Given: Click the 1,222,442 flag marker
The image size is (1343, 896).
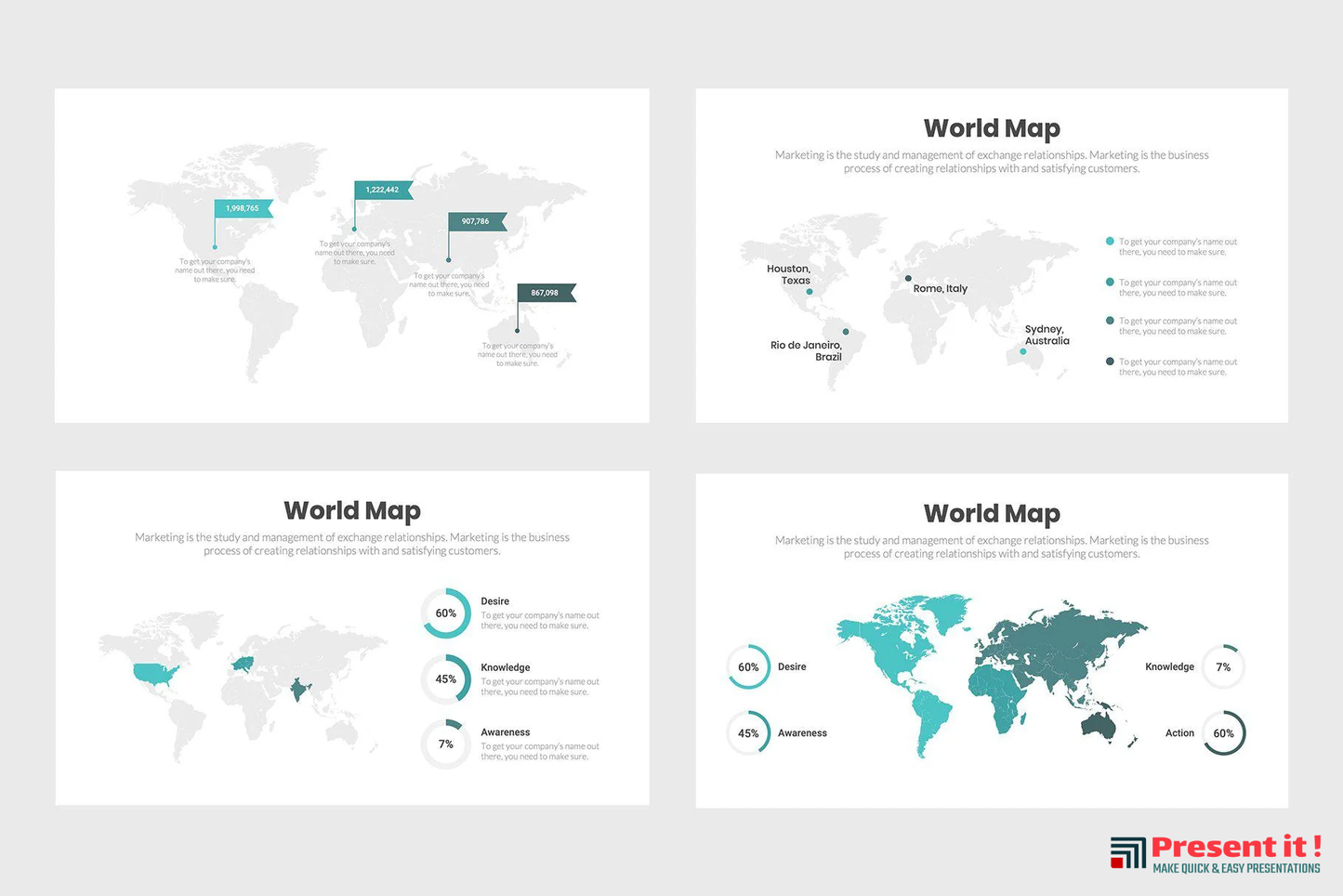Looking at the screenshot, I should point(382,190).
